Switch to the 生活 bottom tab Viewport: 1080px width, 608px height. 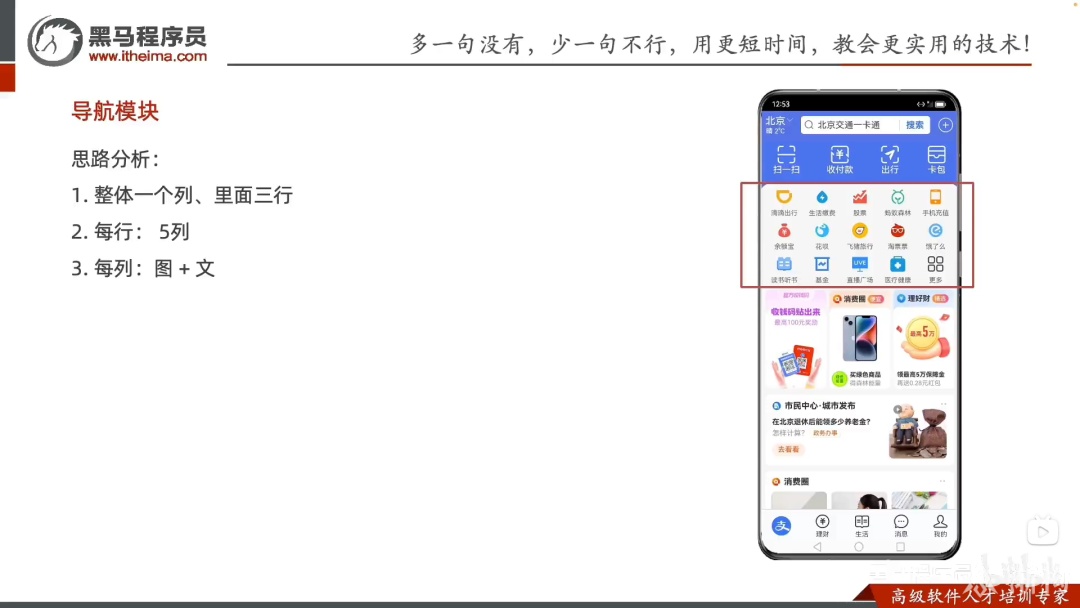(x=862, y=526)
